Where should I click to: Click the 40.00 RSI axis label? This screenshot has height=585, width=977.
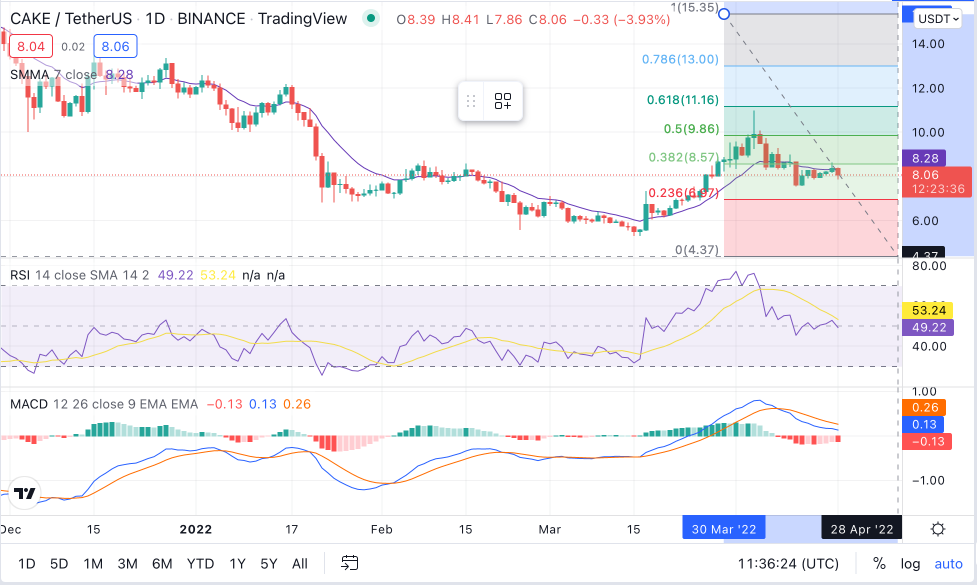(929, 346)
